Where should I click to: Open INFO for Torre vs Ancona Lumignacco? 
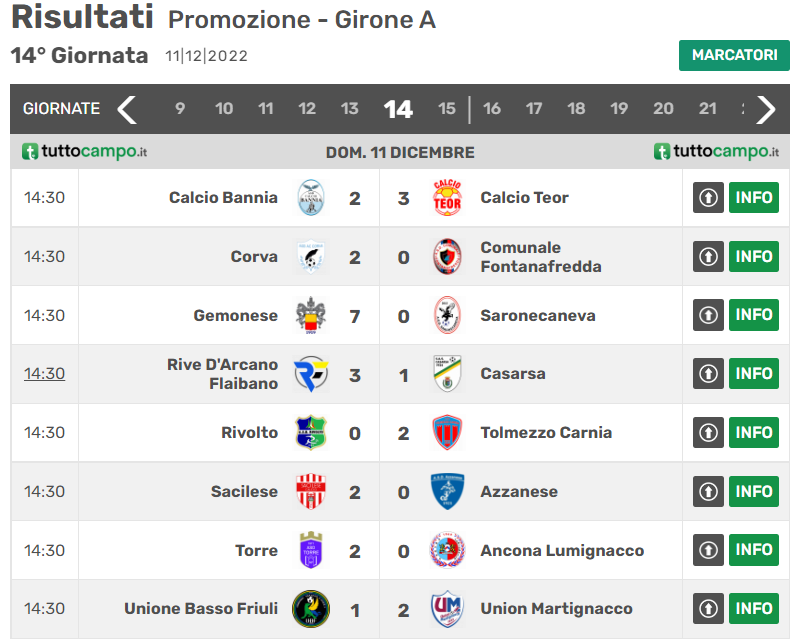(754, 550)
